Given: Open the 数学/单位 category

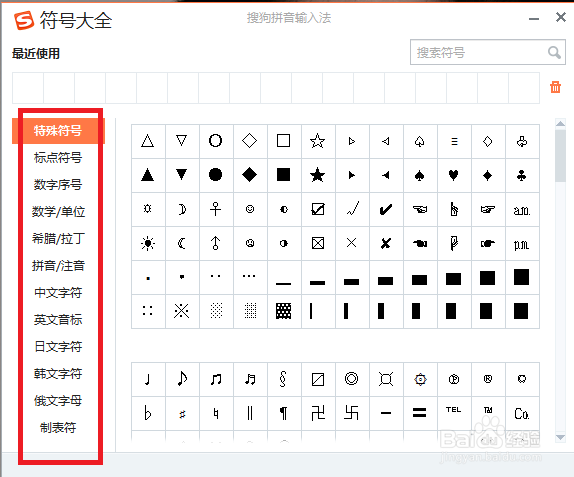Looking at the screenshot, I should 58,212.
